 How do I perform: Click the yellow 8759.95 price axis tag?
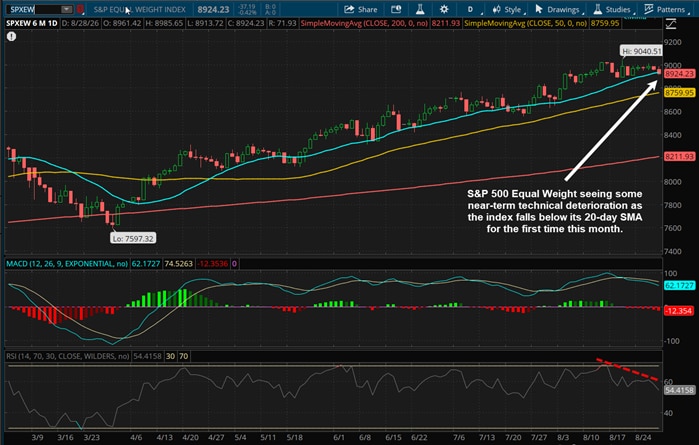[x=679, y=93]
